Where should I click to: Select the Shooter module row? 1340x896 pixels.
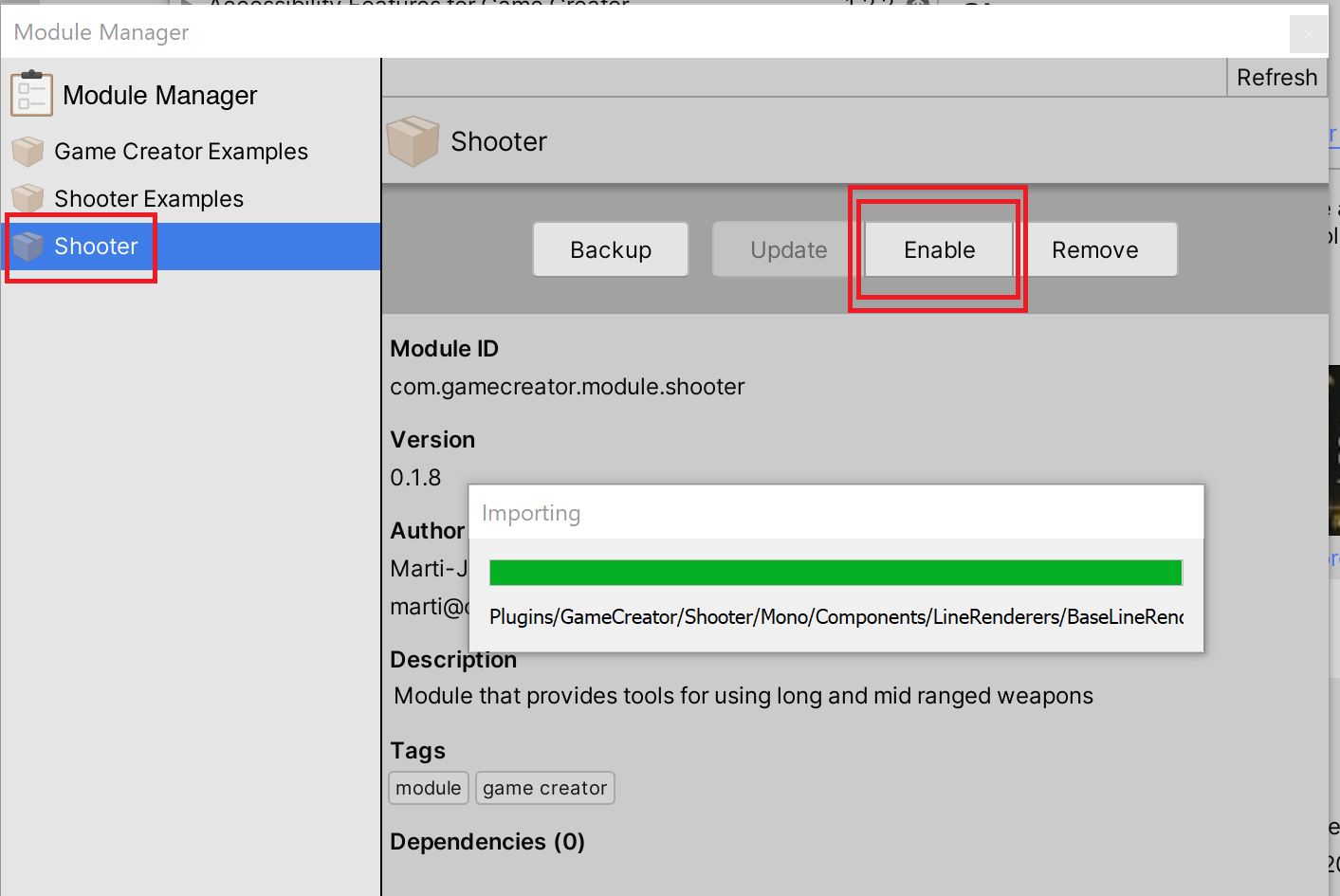pos(191,247)
